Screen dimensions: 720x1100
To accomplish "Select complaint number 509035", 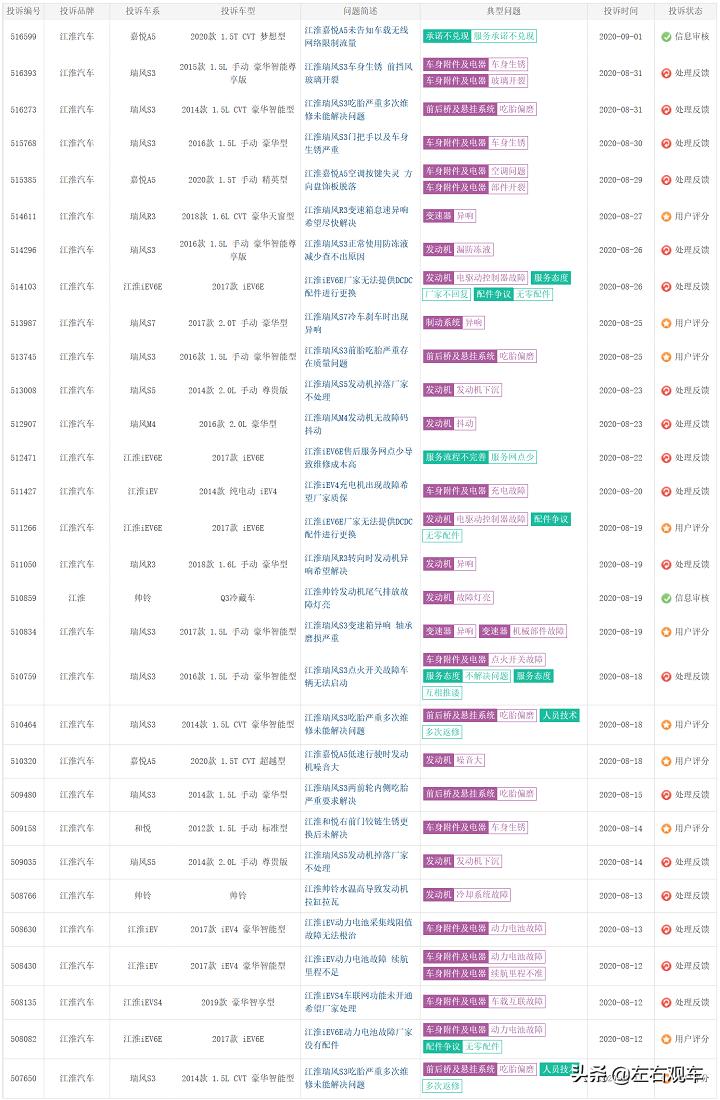I will (24, 861).
